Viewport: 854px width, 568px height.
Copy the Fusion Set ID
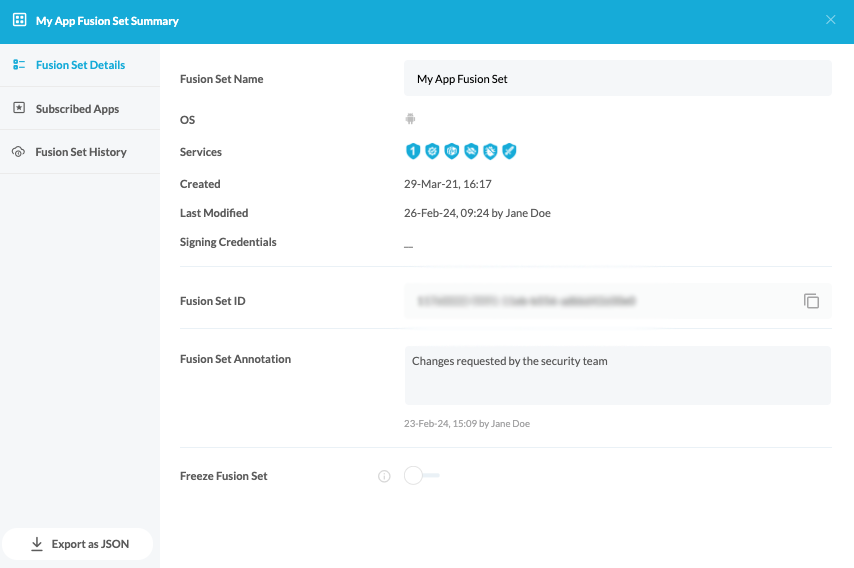[x=811, y=301]
